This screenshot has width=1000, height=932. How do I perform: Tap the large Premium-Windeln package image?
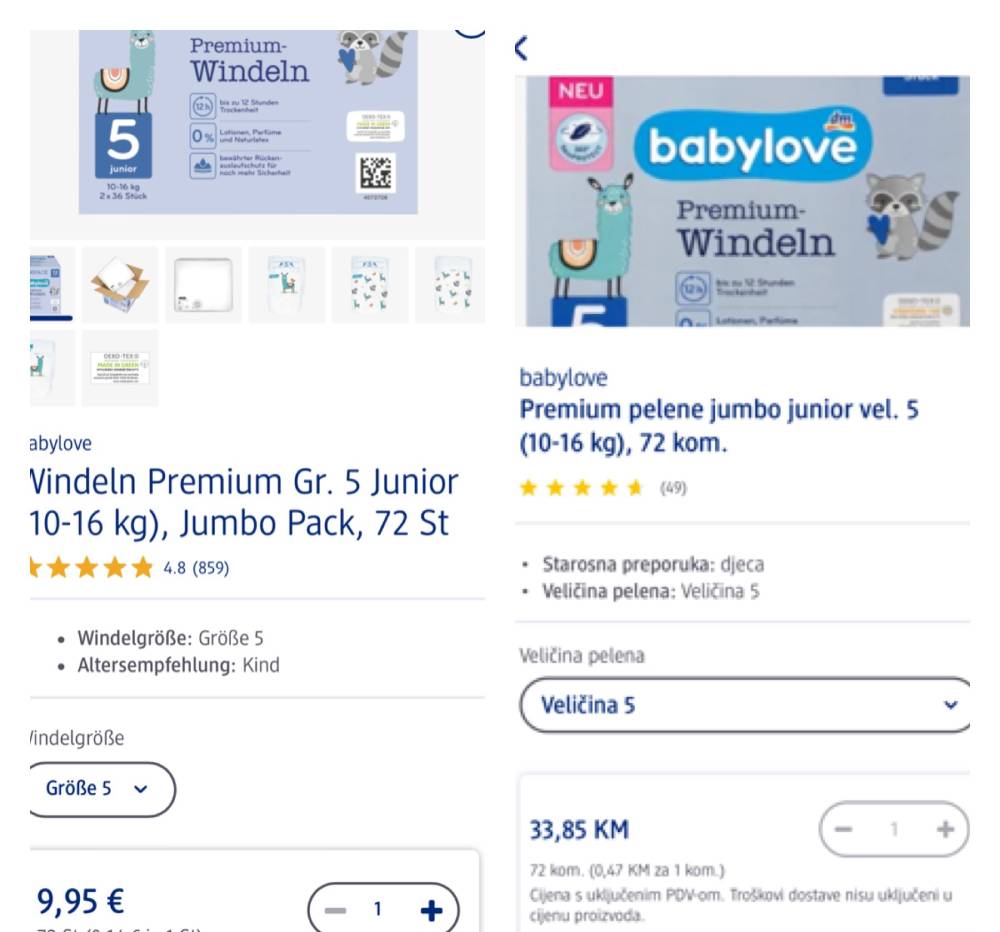tap(248, 122)
